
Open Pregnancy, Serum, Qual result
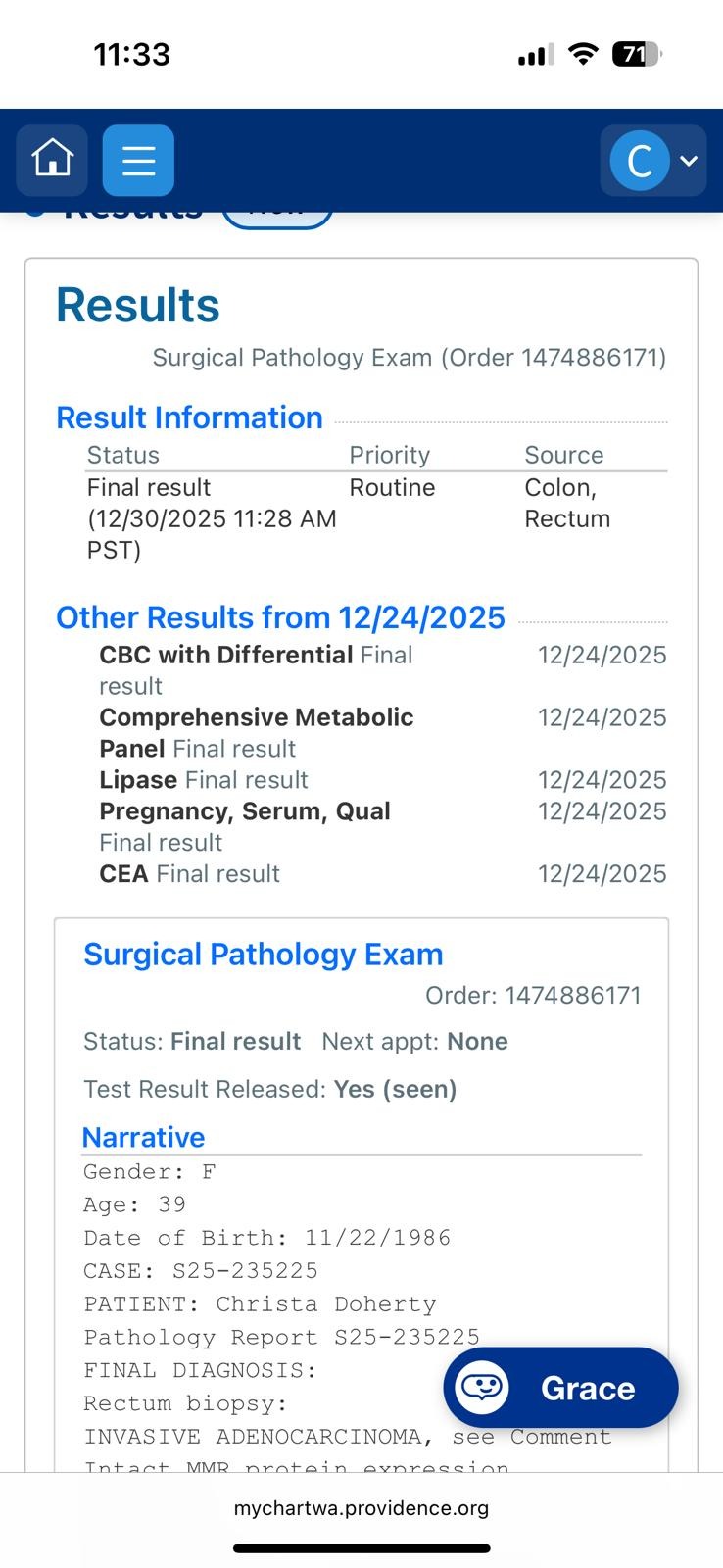[245, 811]
